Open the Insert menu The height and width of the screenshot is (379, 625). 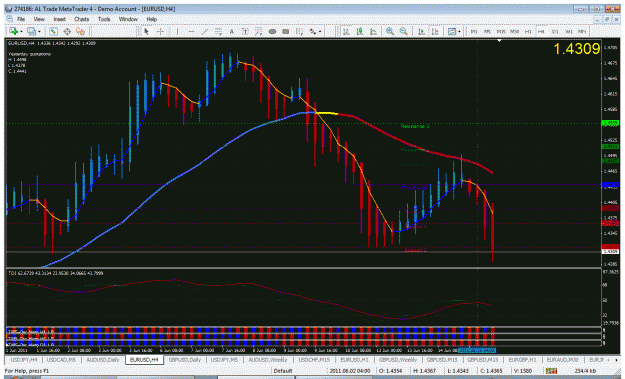pyautogui.click(x=59, y=19)
